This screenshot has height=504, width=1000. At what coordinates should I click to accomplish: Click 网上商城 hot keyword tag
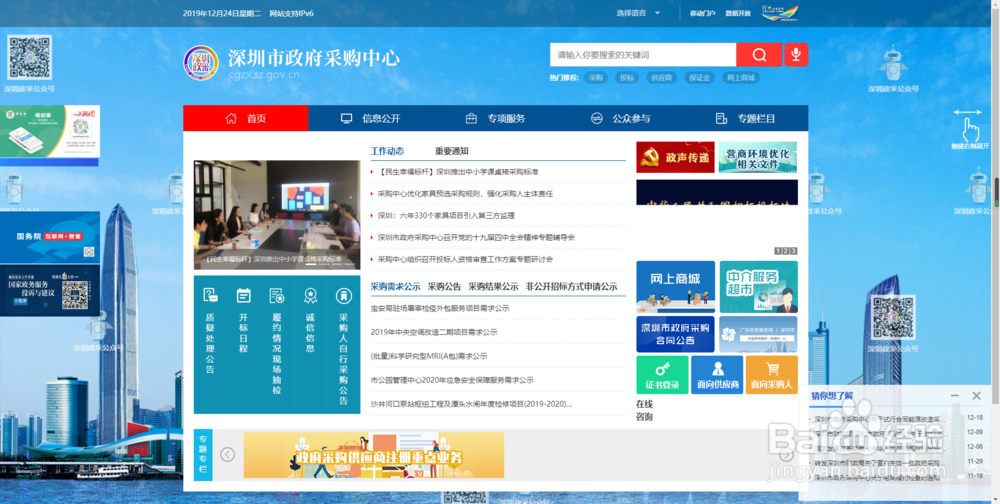pos(741,78)
